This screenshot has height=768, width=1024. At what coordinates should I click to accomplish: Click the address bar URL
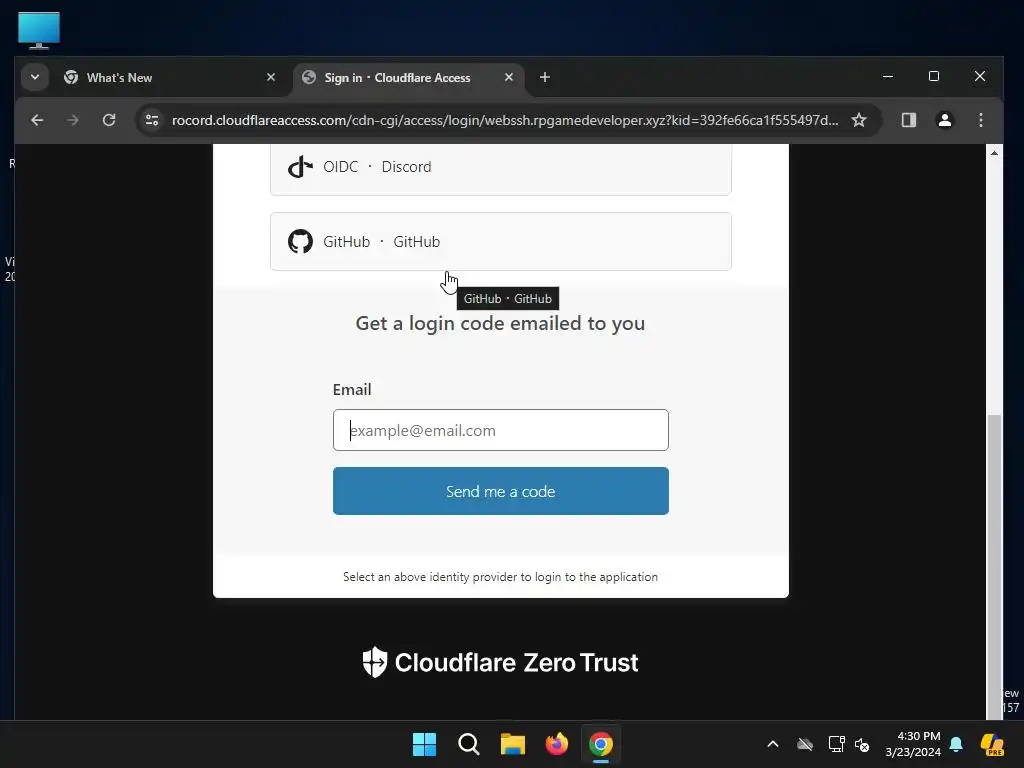[x=505, y=120]
